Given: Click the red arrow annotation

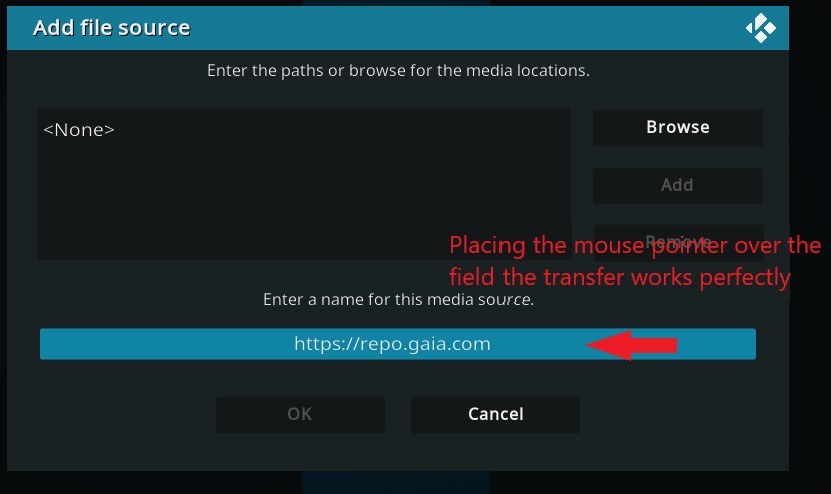Looking at the screenshot, I should click(632, 345).
